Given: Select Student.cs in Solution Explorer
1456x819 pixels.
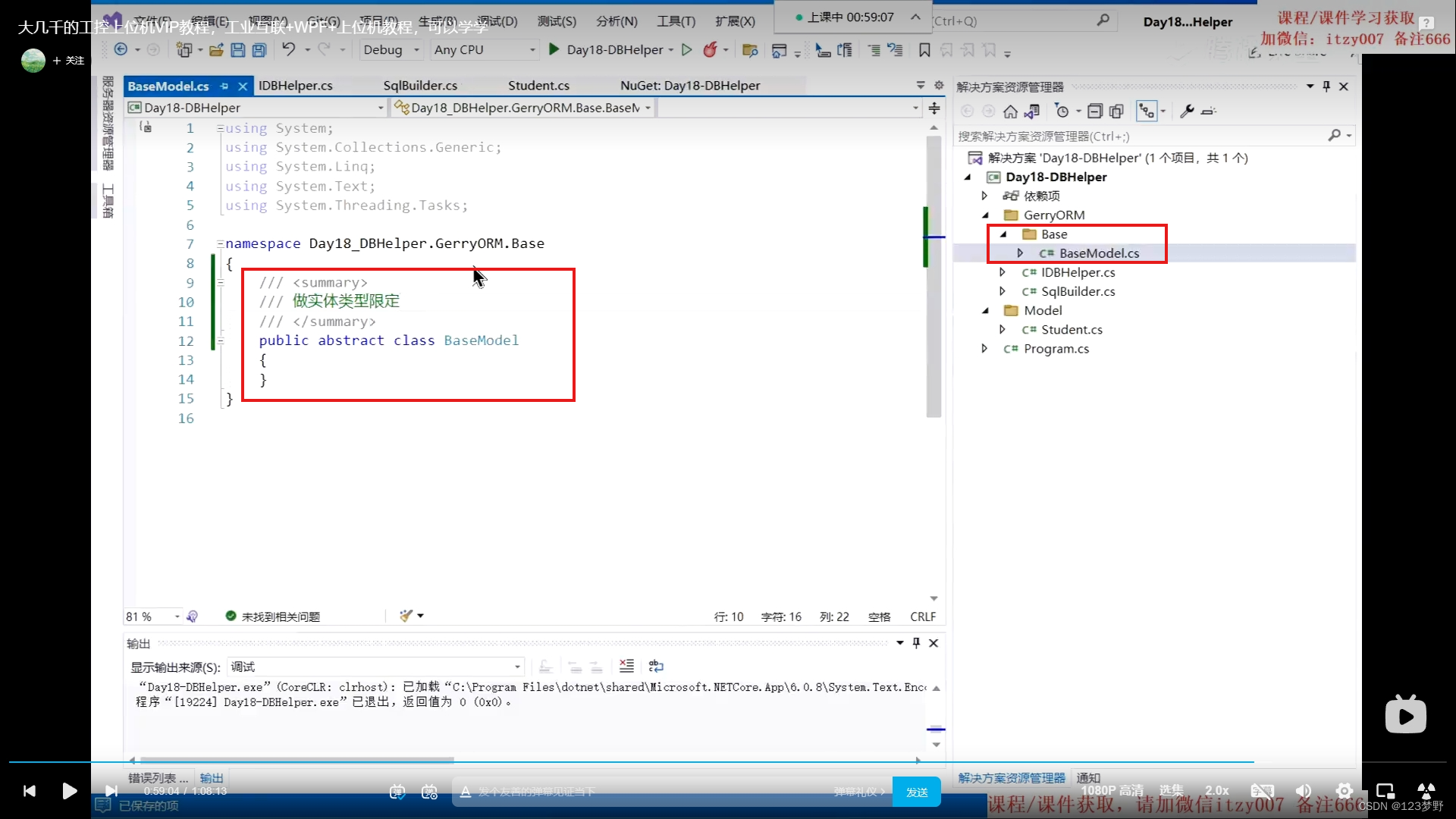Looking at the screenshot, I should pos(1072,330).
